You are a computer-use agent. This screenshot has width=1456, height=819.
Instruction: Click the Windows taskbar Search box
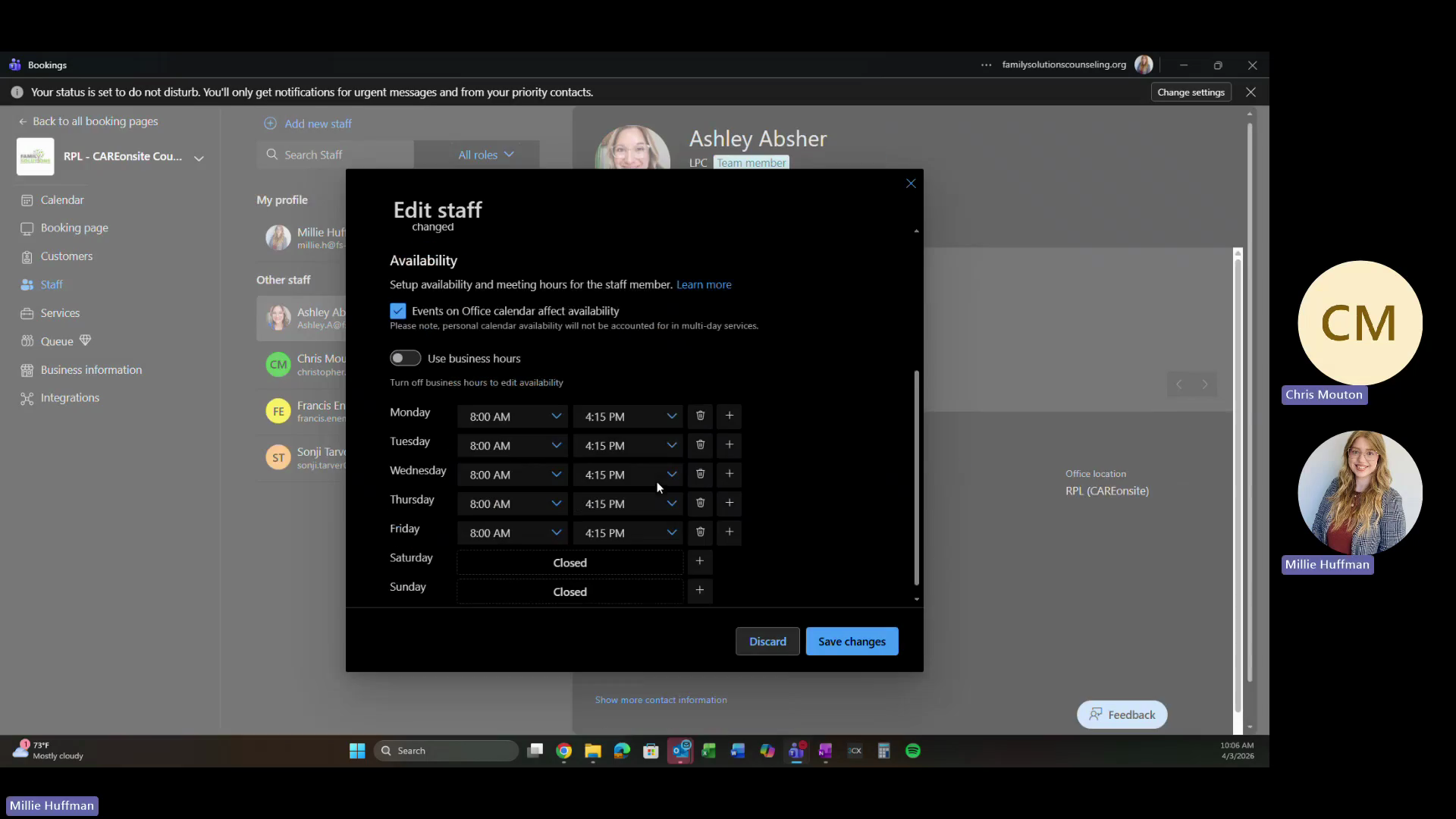(446, 751)
